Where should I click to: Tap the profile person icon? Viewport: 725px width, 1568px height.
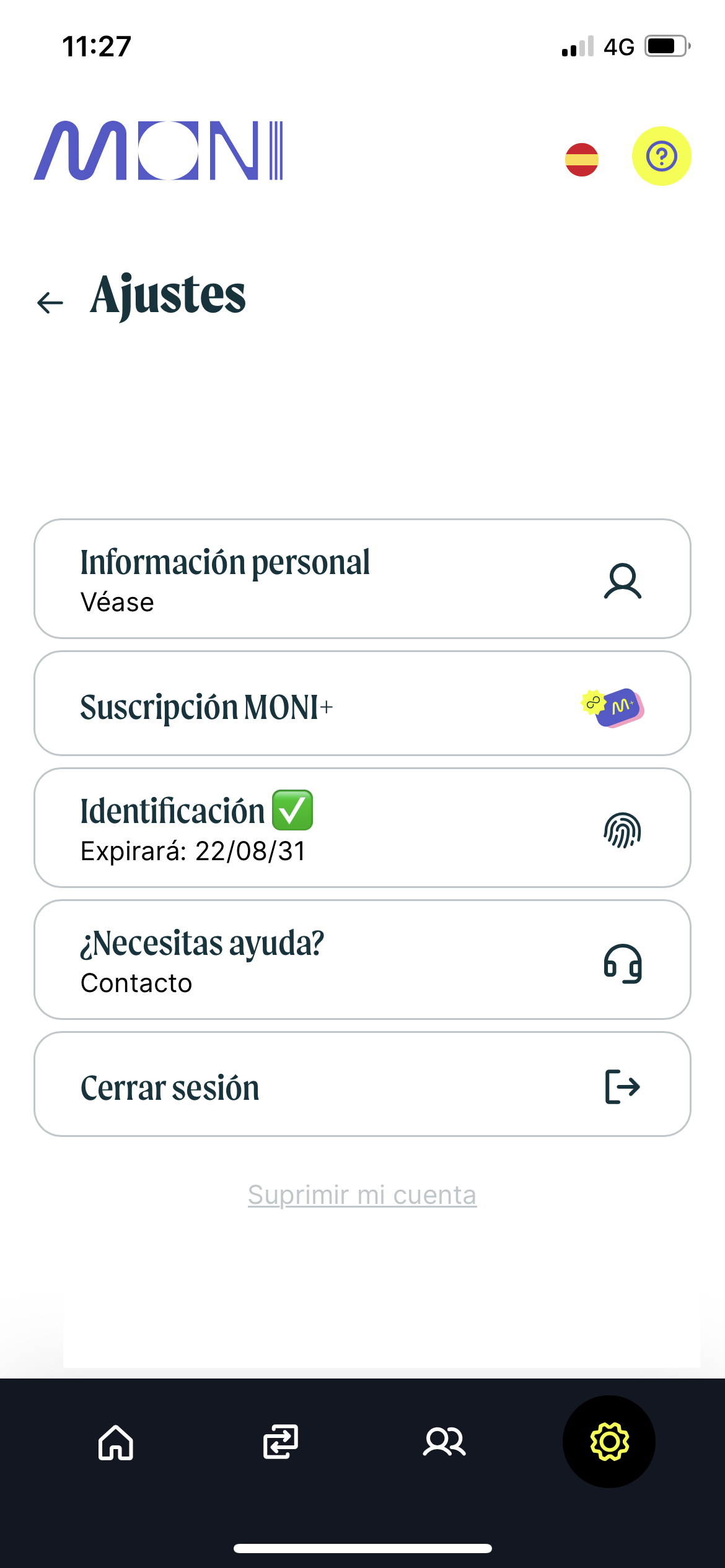[622, 581]
